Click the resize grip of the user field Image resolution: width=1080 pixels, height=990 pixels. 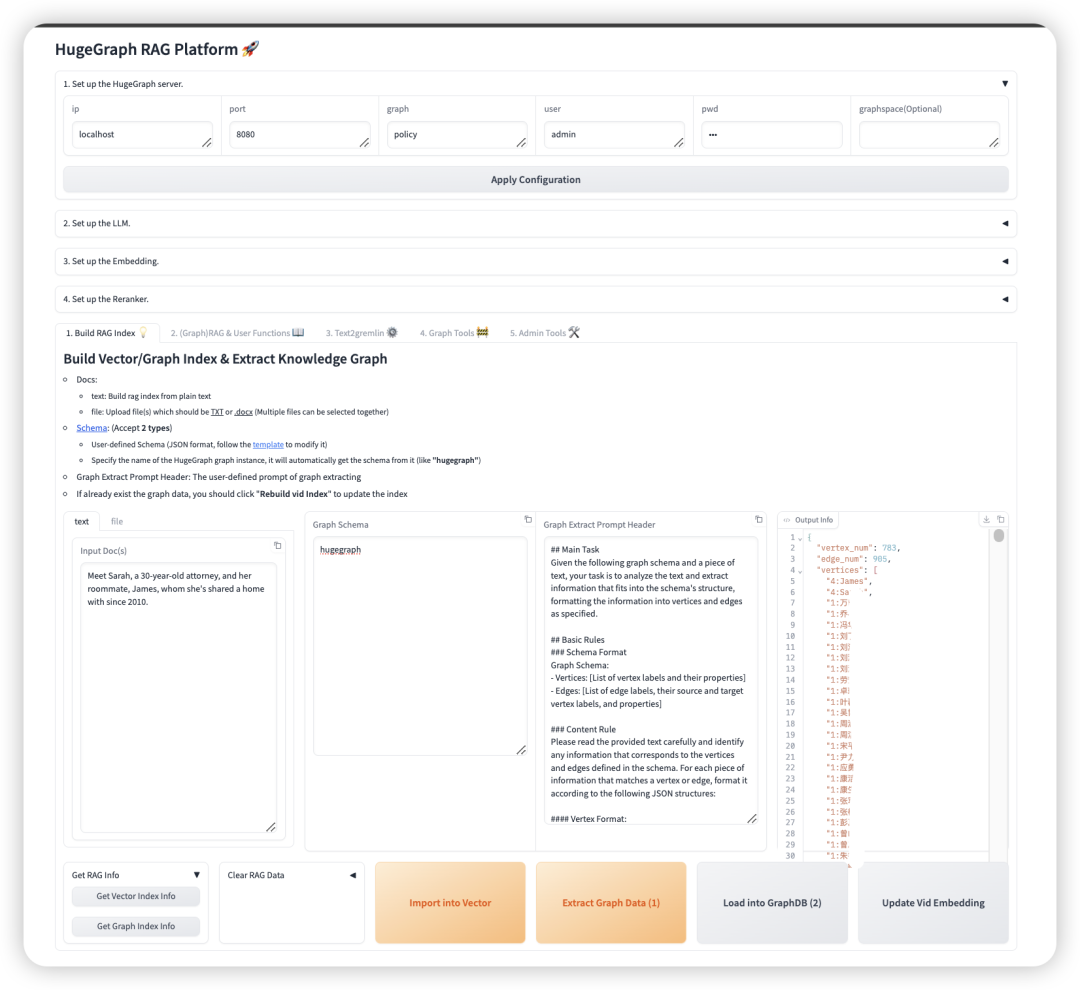(x=678, y=143)
